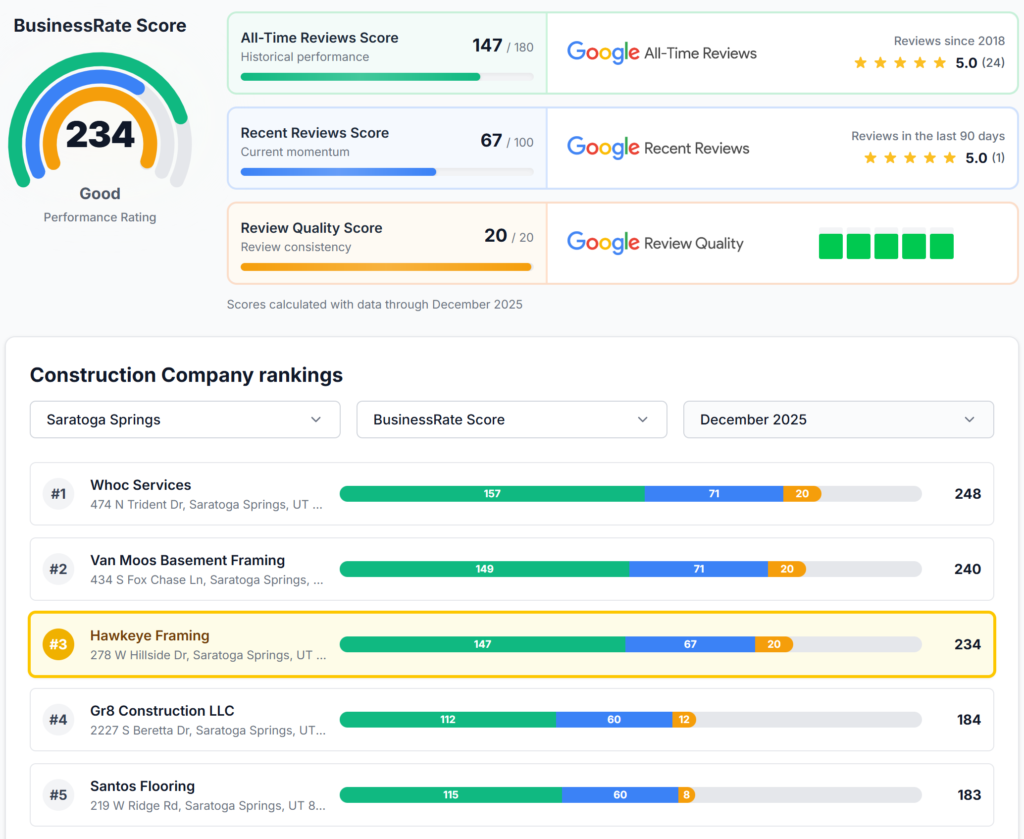Open Van Moos Basement Framing listing
Viewport: 1024px width, 839px height.
click(187, 560)
